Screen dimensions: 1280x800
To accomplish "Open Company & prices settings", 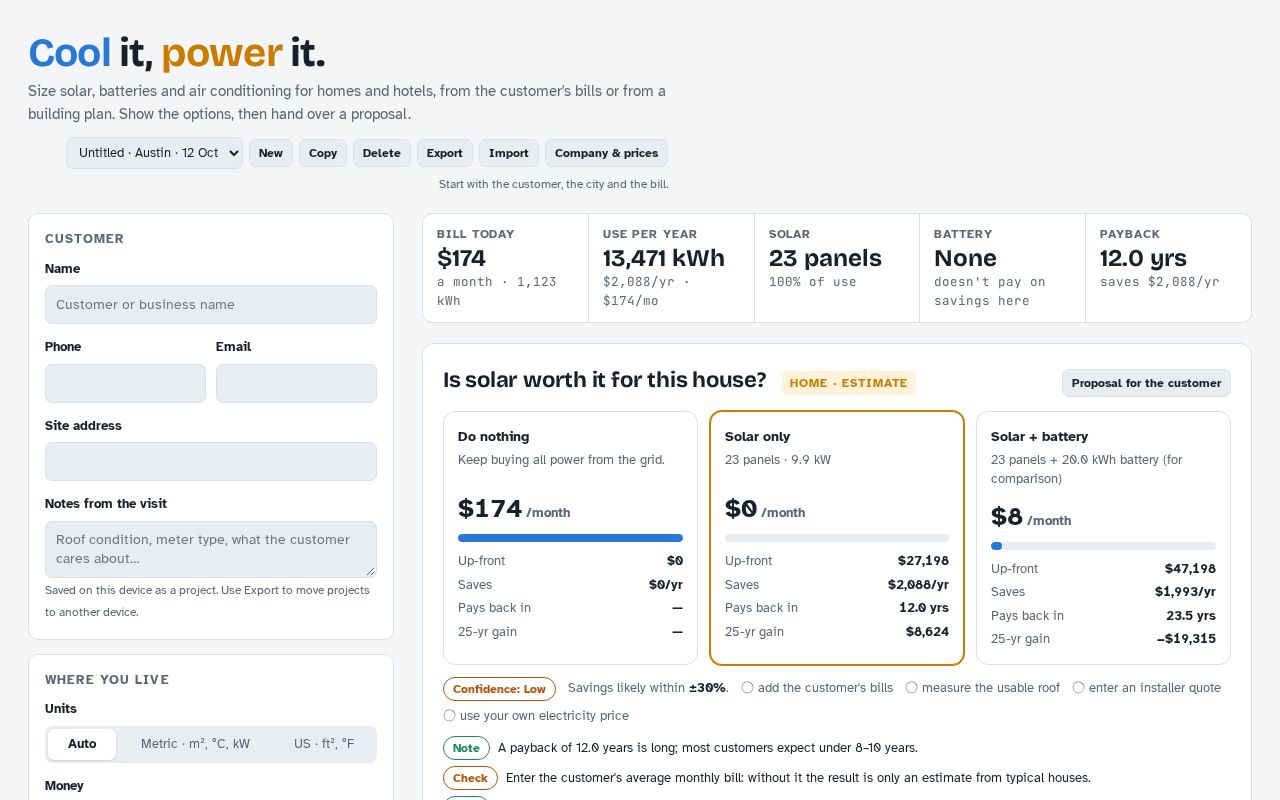I will (606, 153).
